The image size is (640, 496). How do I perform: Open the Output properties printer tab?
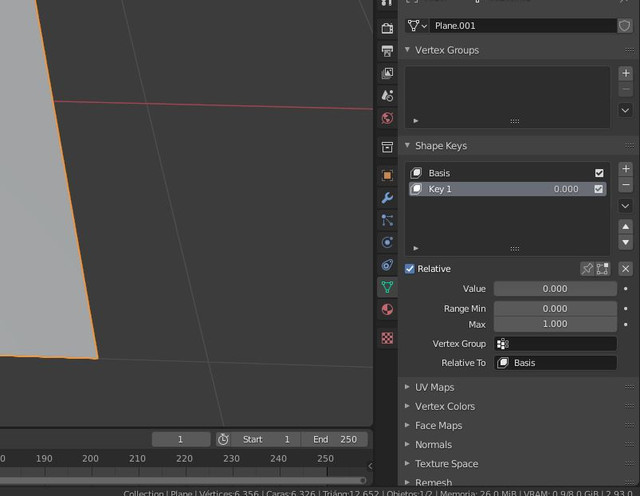tap(387, 51)
